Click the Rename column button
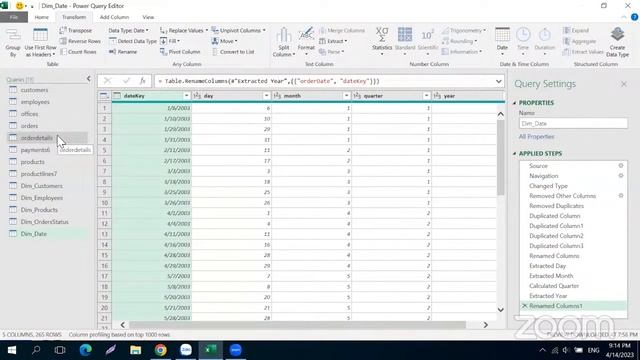This screenshot has height=360, width=640. click(x=123, y=52)
